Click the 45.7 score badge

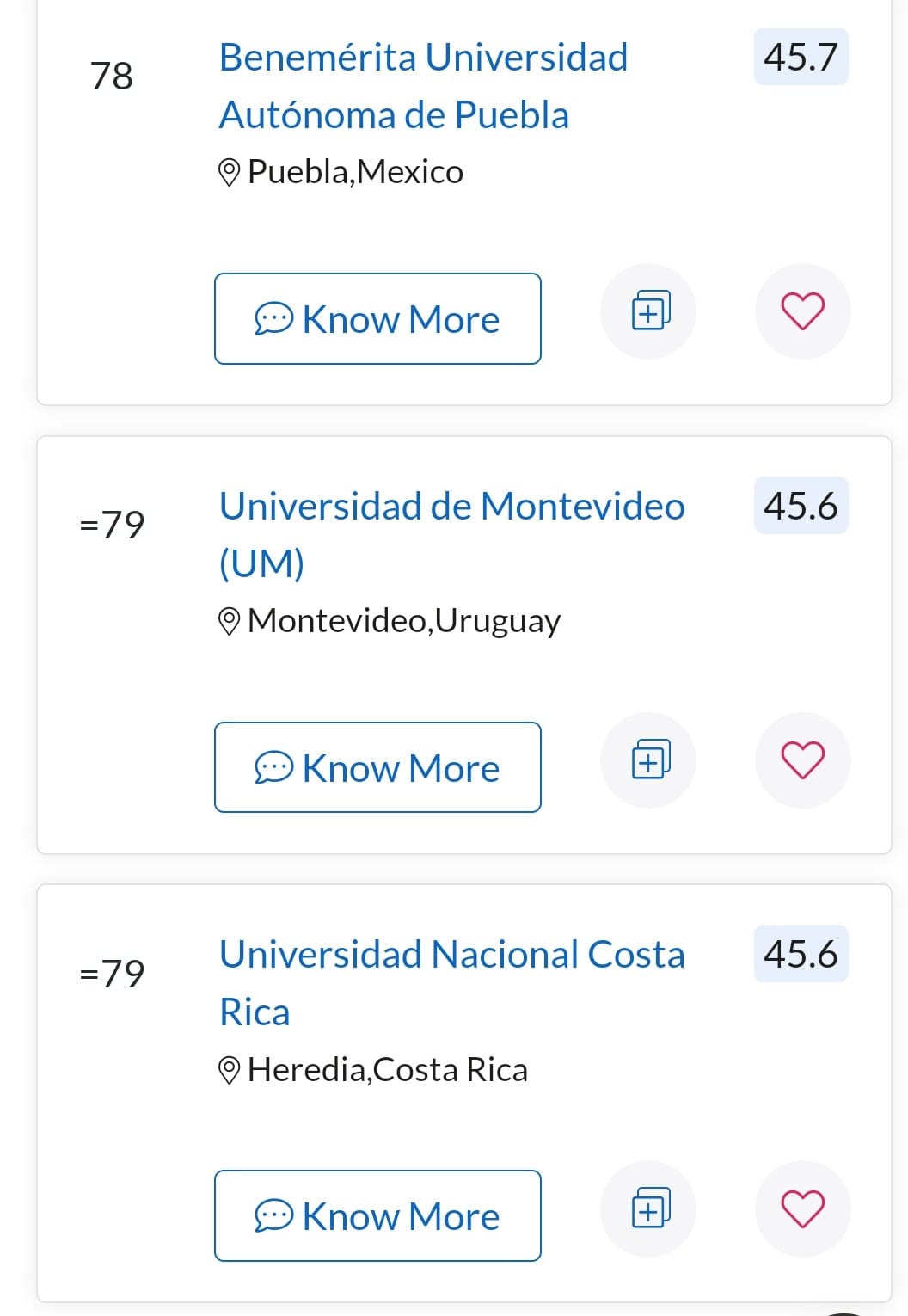[801, 57]
